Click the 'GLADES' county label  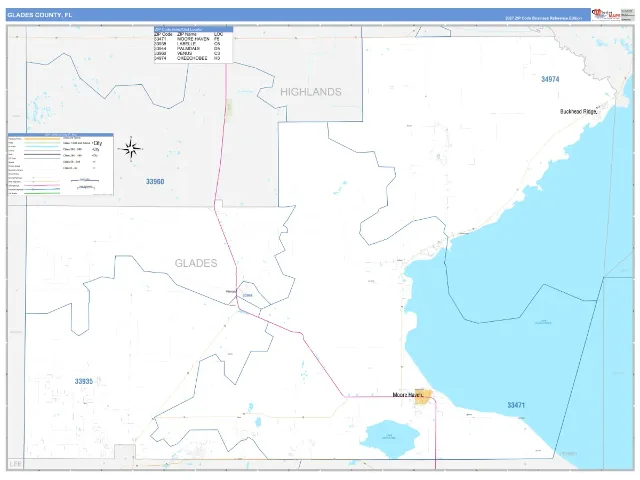click(x=196, y=263)
